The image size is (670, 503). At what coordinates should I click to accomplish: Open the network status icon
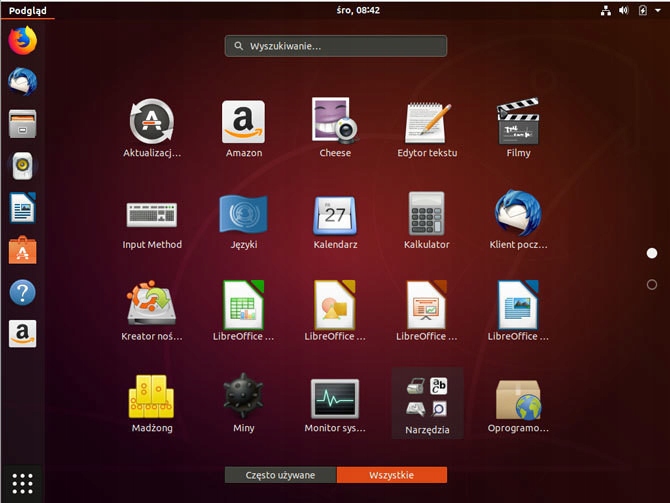coord(605,10)
